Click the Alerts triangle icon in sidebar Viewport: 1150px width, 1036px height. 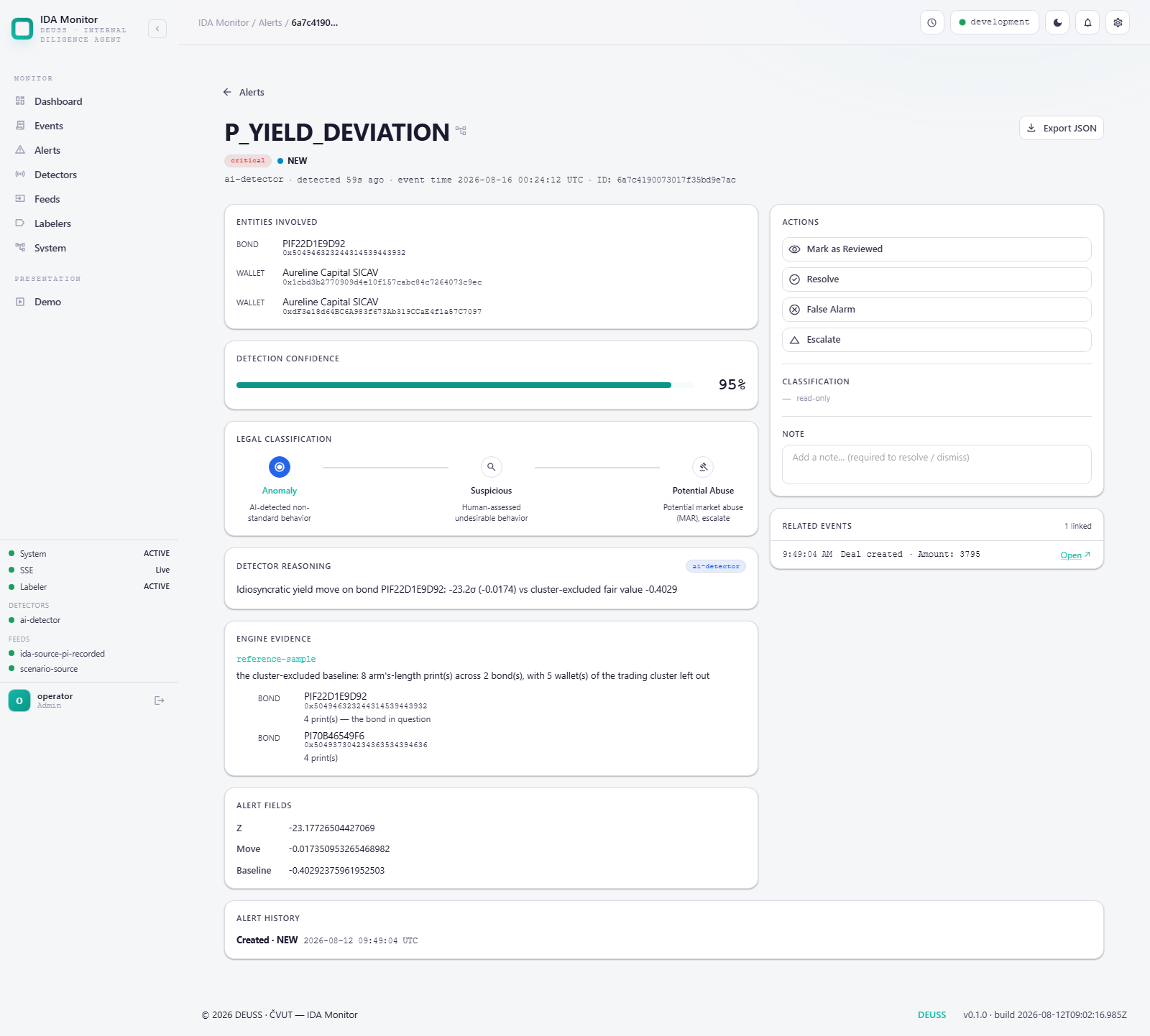pyautogui.click(x=20, y=150)
